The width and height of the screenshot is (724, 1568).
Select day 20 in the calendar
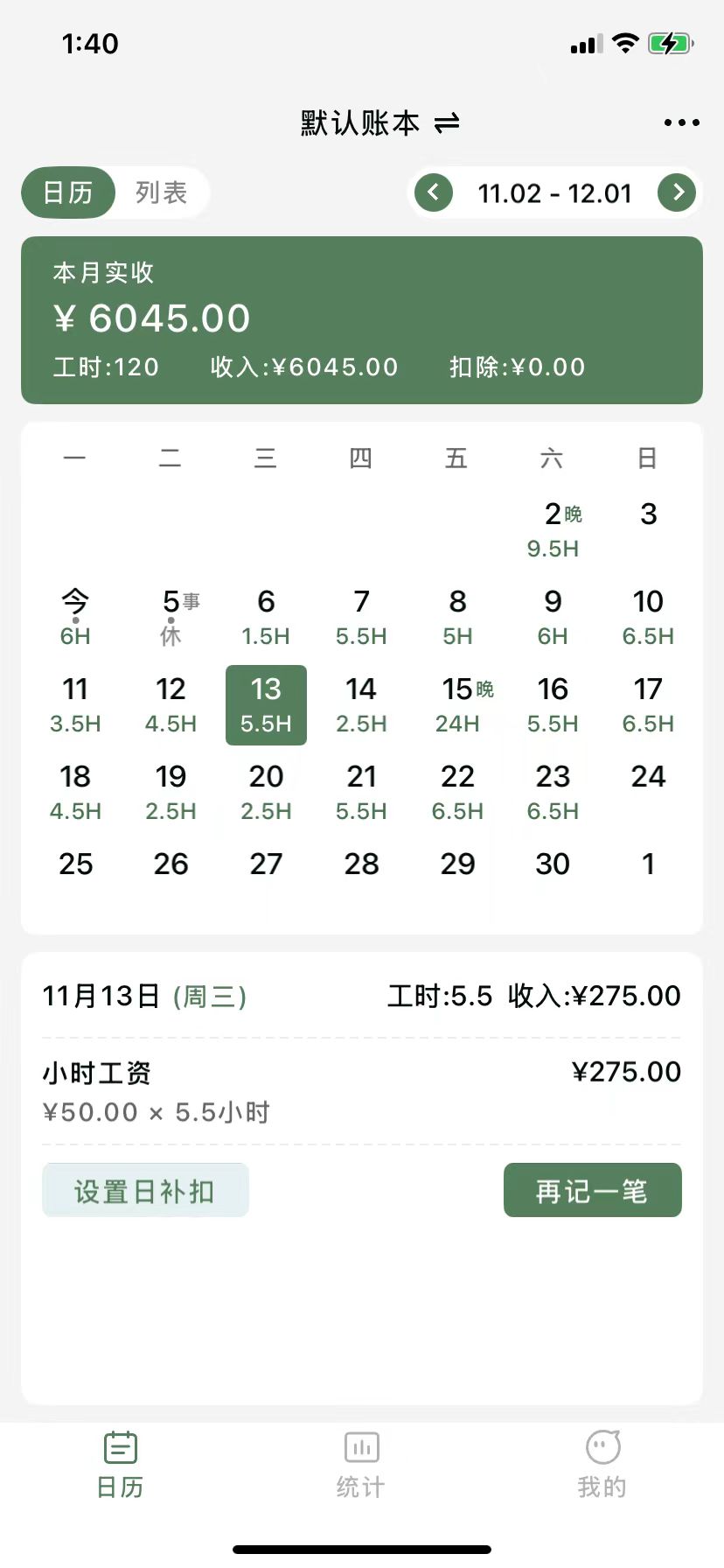point(266,793)
